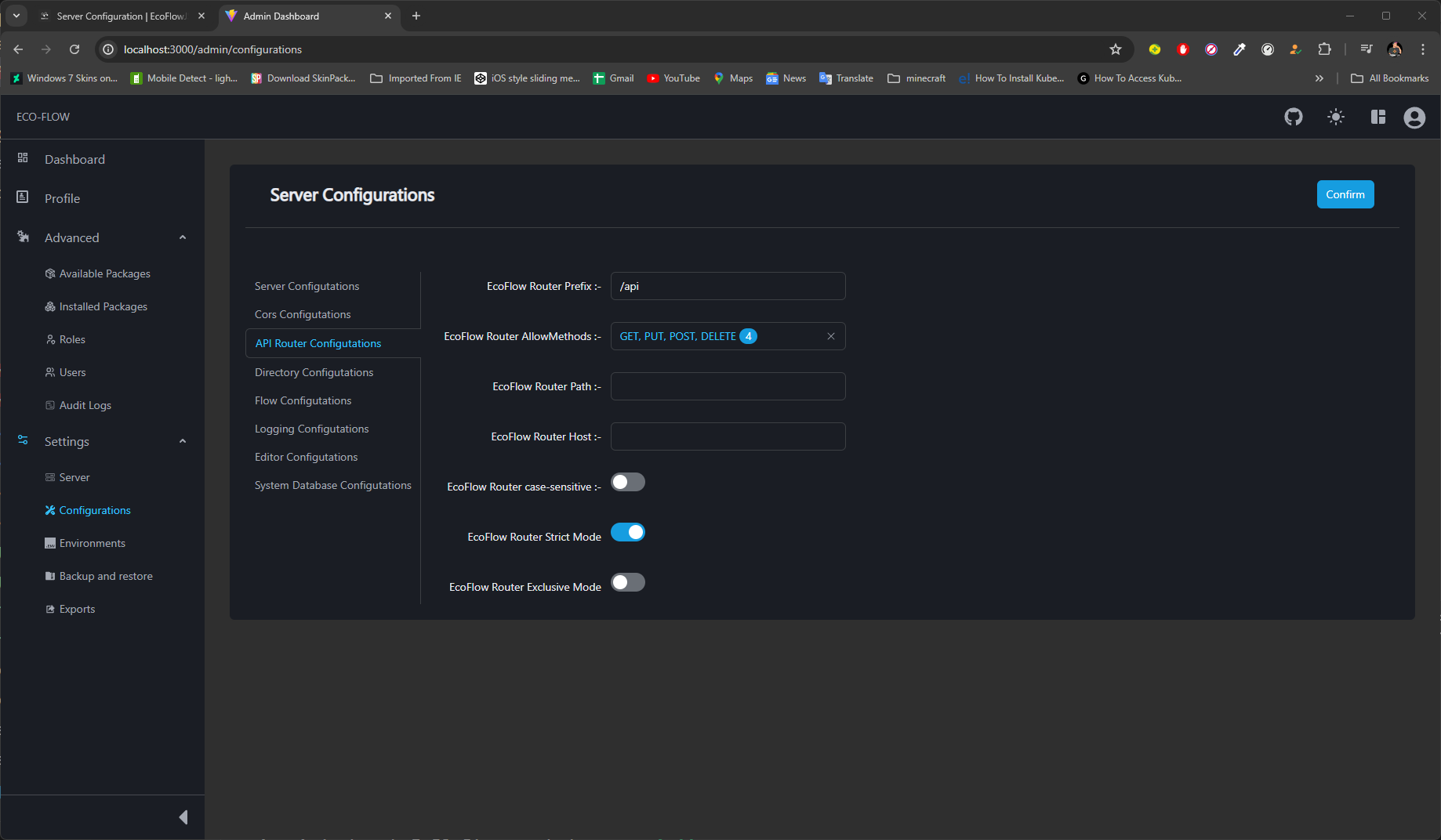Select System Database Configutations tab
This screenshot has width=1441, height=840.
332,485
